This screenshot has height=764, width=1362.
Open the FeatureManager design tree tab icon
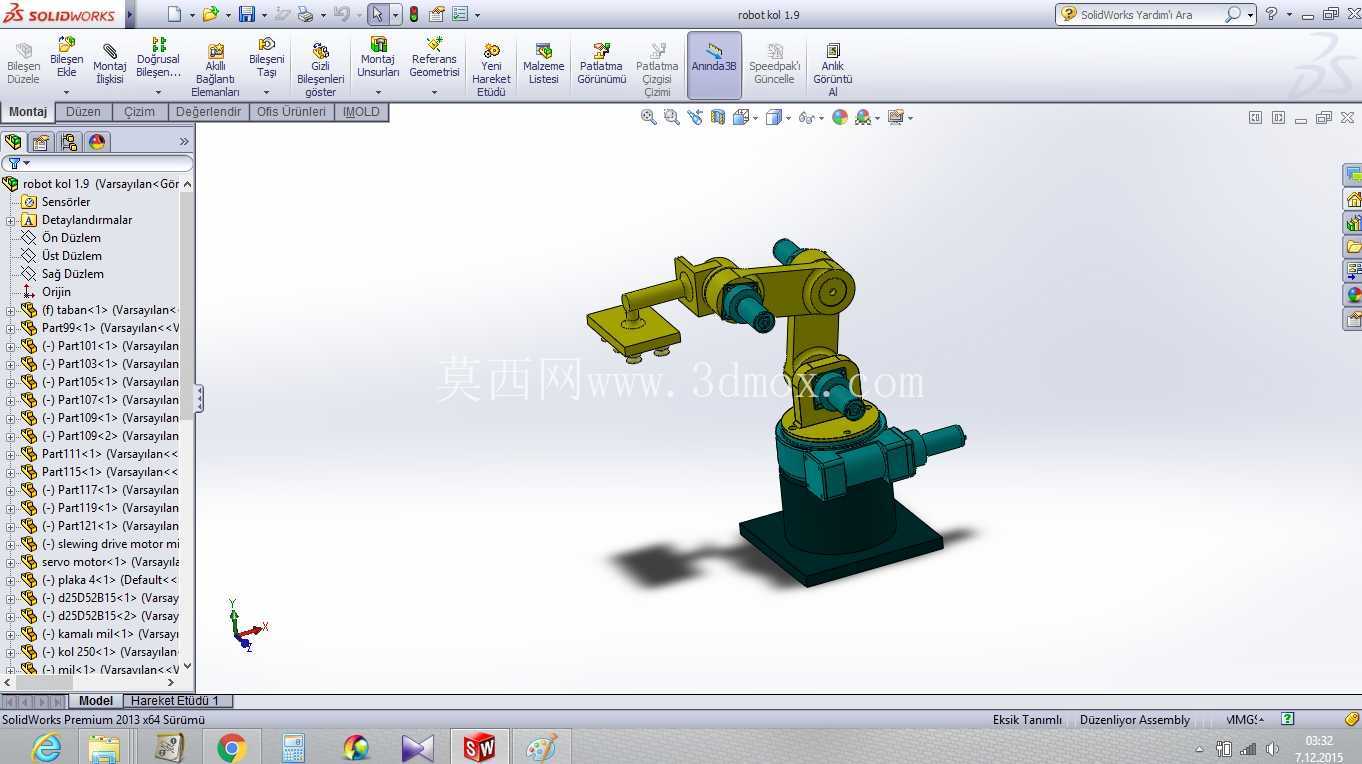(13, 142)
